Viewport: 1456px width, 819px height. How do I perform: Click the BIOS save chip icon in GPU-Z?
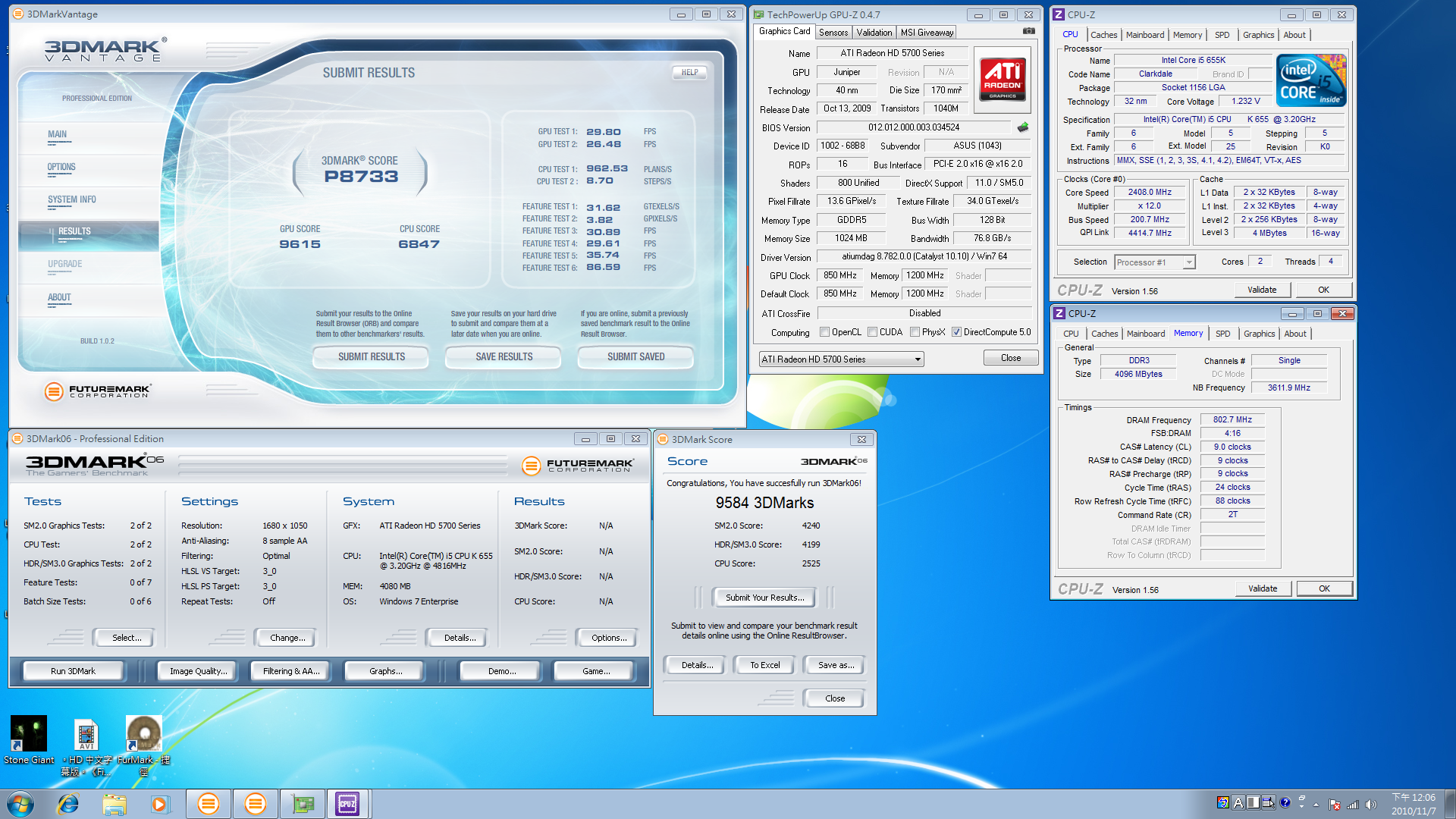[1023, 127]
